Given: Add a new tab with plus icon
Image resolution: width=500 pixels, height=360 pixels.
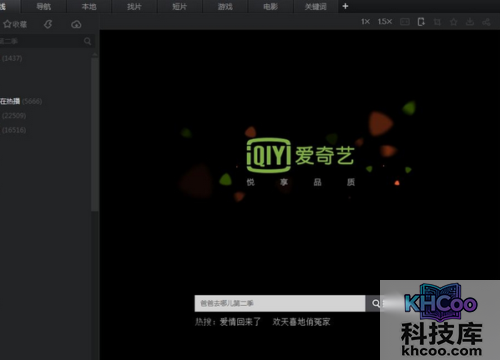Looking at the screenshot, I should [x=345, y=6].
